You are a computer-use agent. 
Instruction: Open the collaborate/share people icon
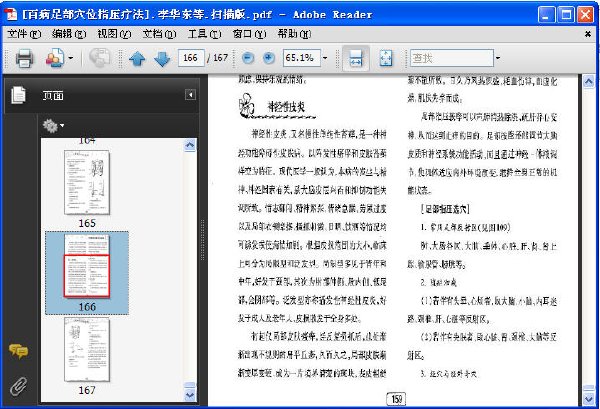tap(55, 58)
